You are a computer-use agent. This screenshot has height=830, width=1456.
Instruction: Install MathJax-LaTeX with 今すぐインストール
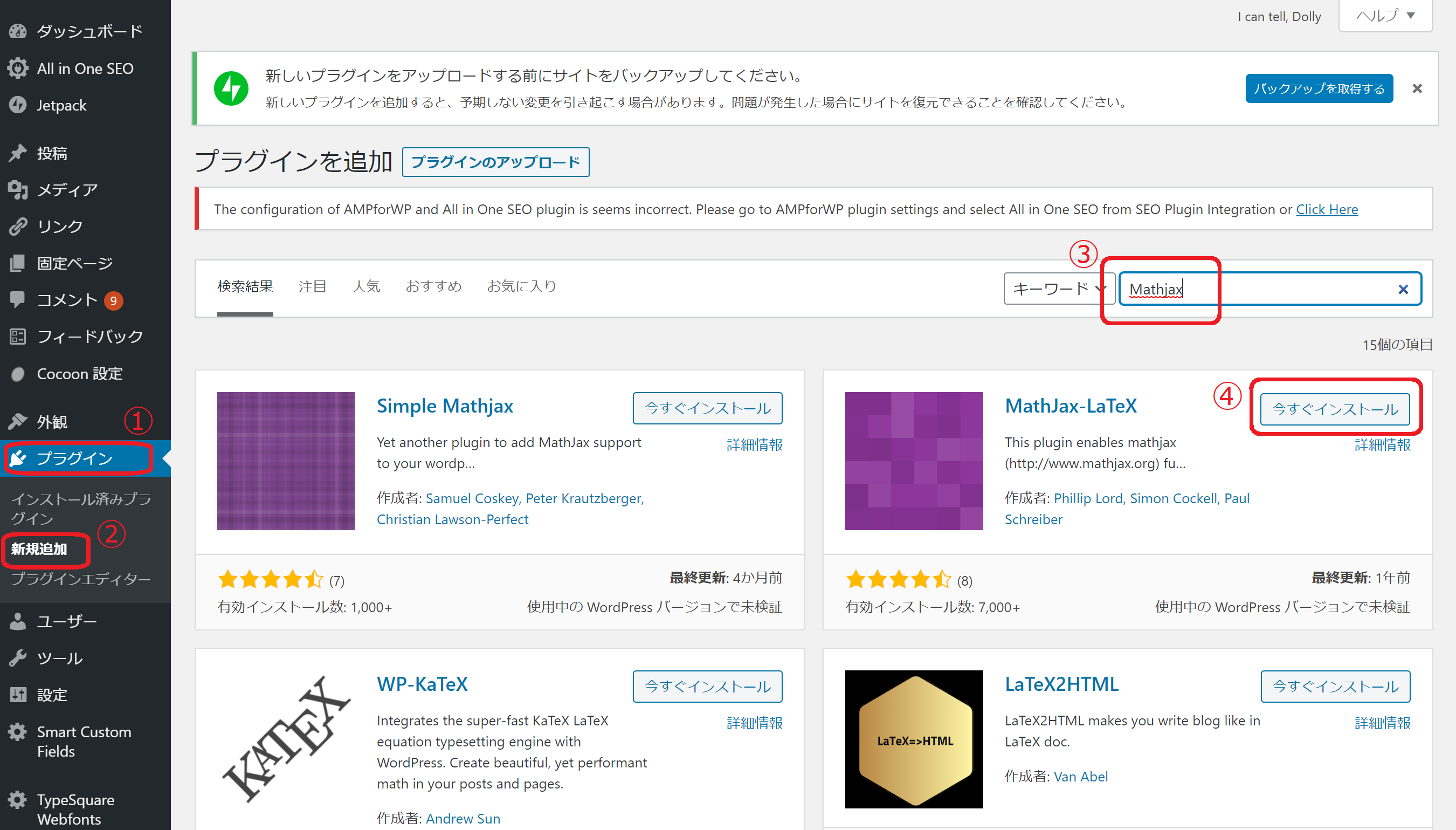[1335, 409]
